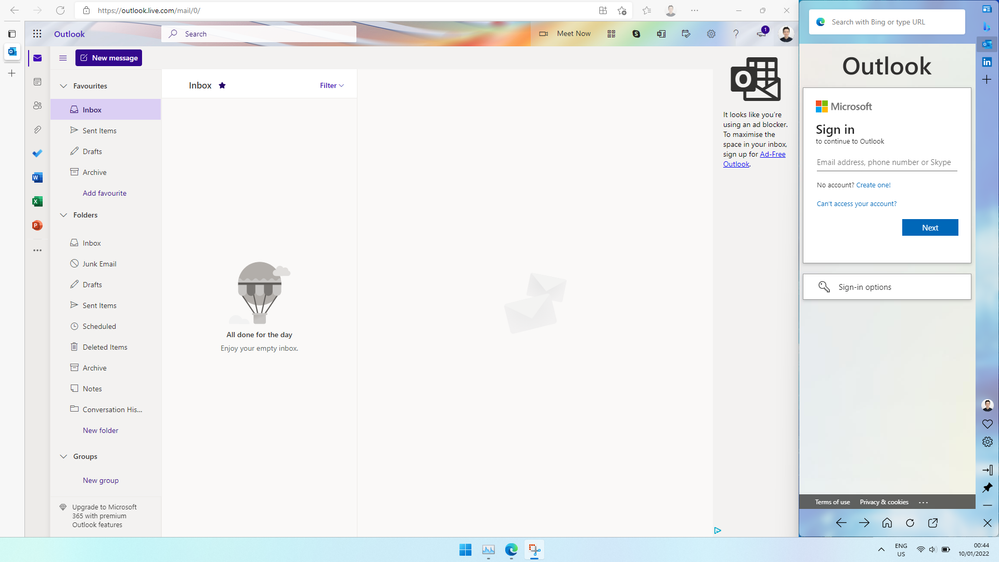The height and width of the screenshot is (562, 999).
Task: Select Inbox under Favourites
Action: coord(106,110)
